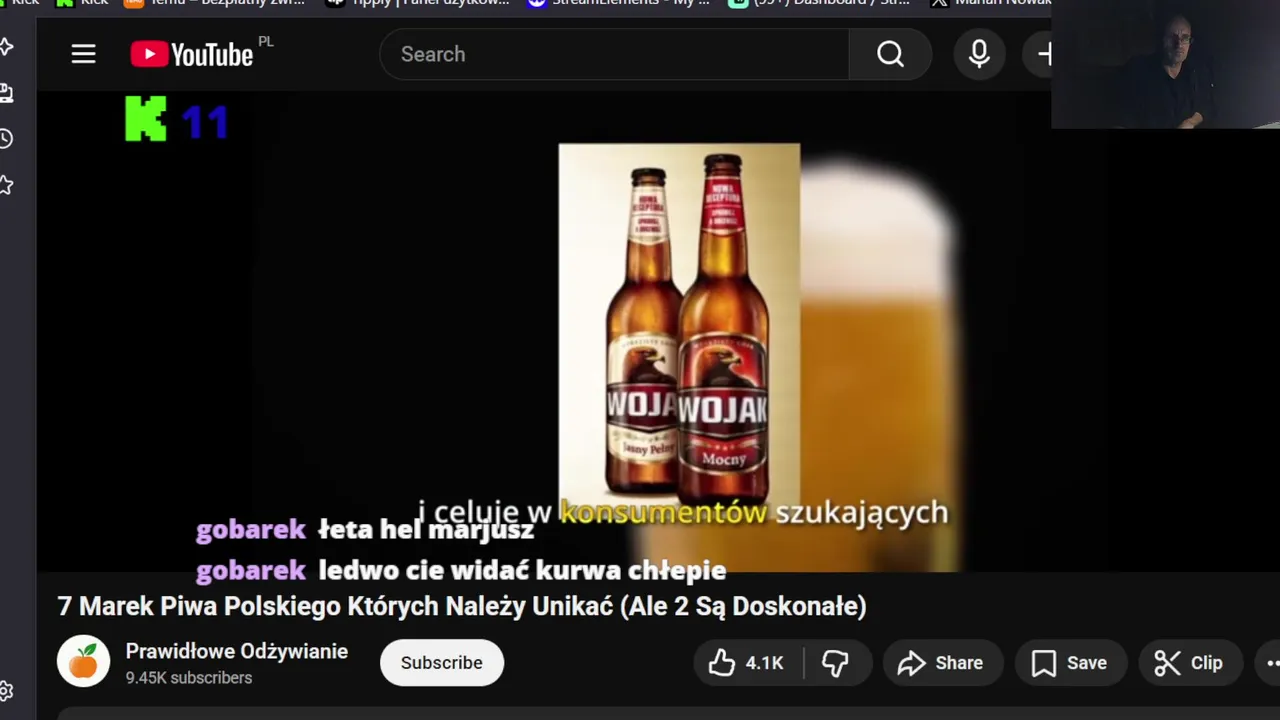
Task: Subscribe to Prawidłowe Odżywianie
Action: click(441, 663)
